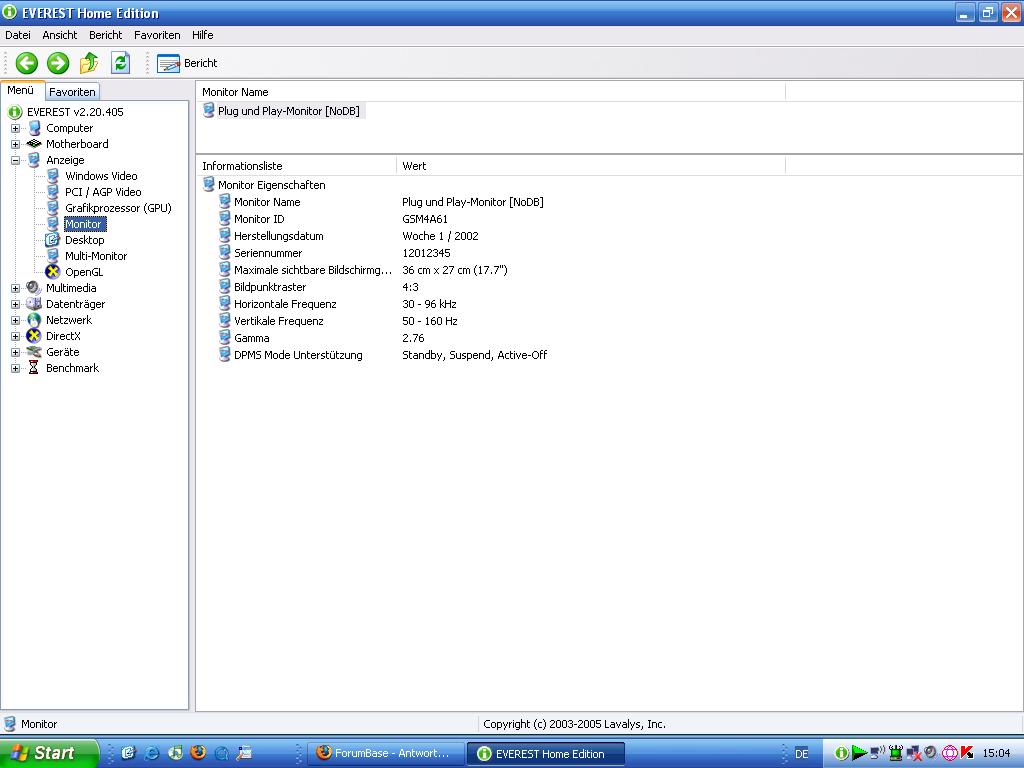Click the Wert column header
Viewport: 1024px width, 768px height.
point(590,166)
